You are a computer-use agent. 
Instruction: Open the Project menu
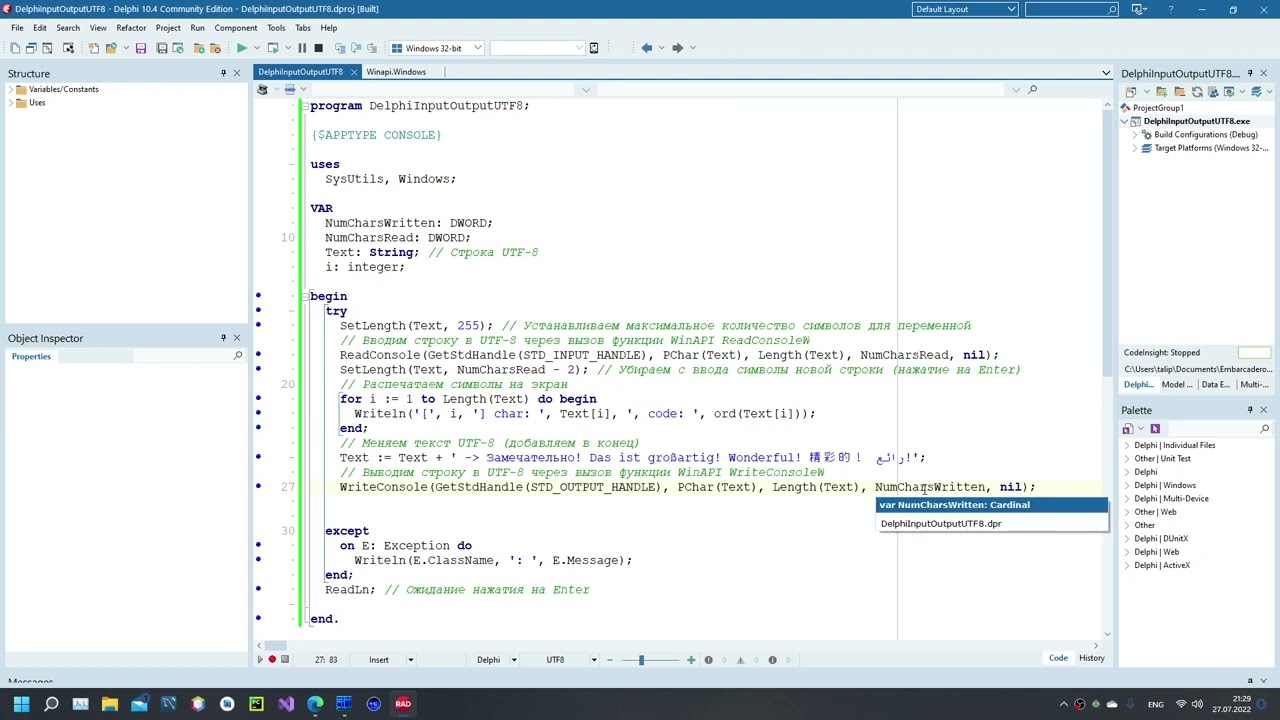click(x=168, y=28)
